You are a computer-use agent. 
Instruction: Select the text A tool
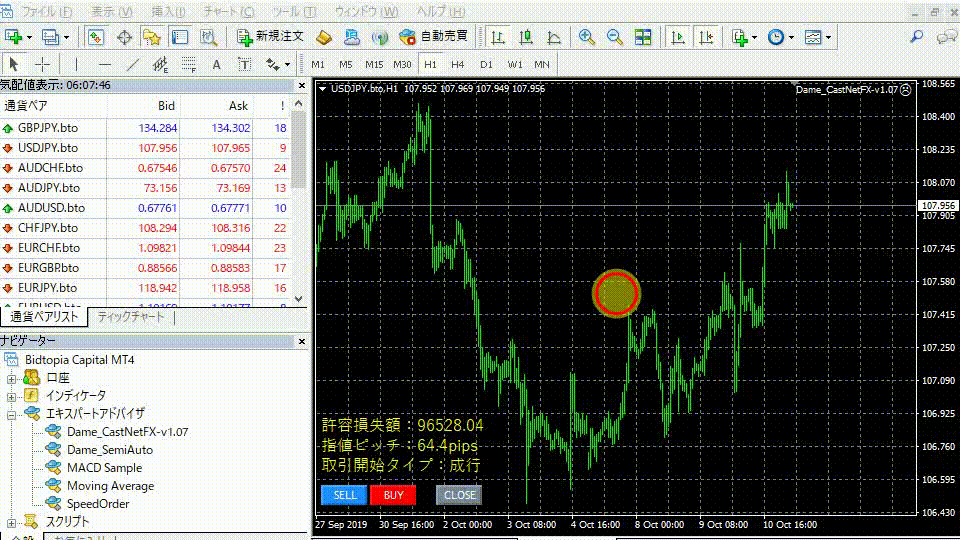(216, 64)
